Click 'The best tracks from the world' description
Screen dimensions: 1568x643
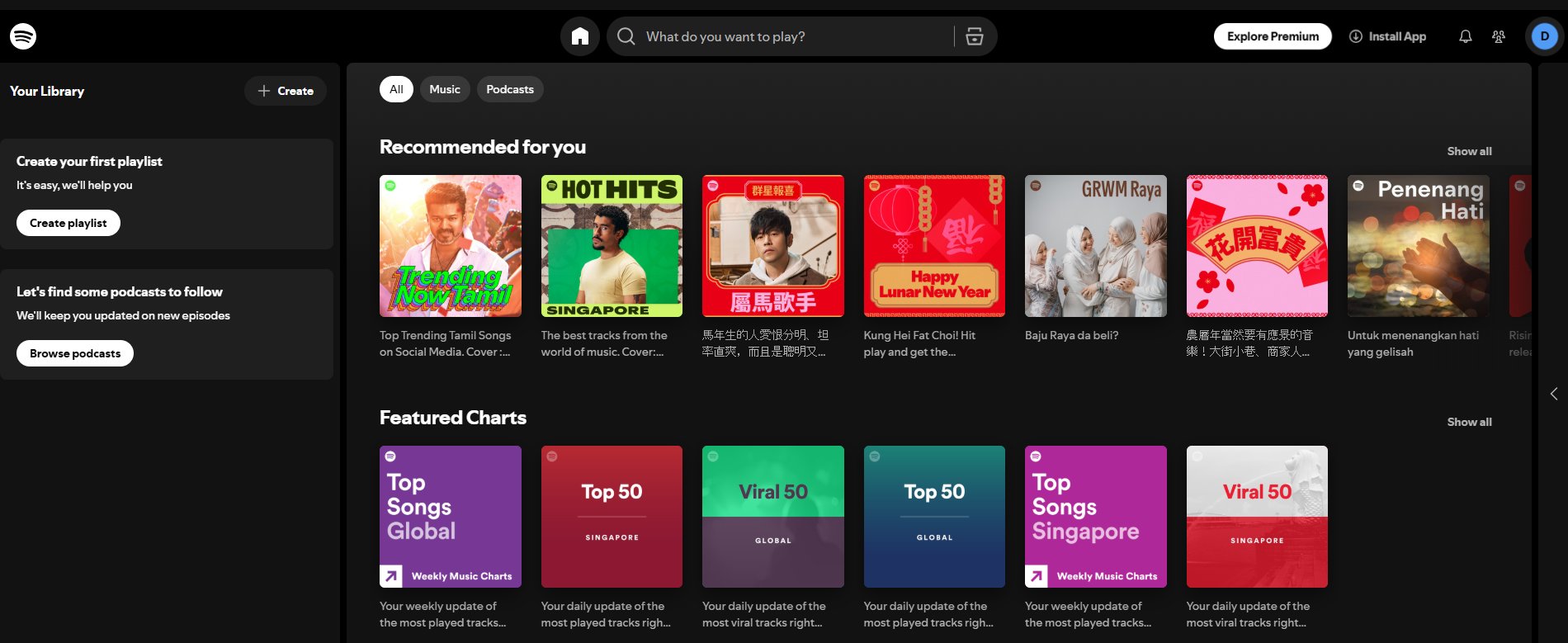click(x=604, y=343)
